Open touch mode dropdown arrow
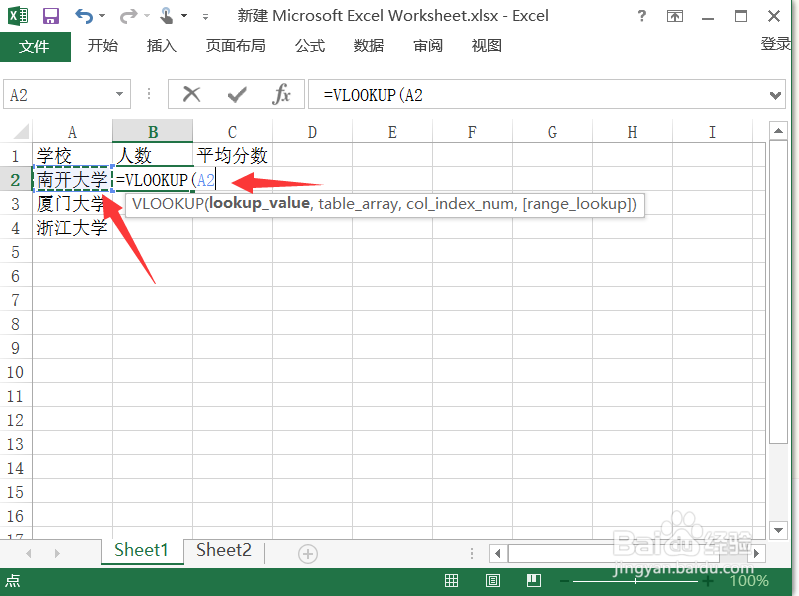The image size is (799, 596). (x=184, y=16)
